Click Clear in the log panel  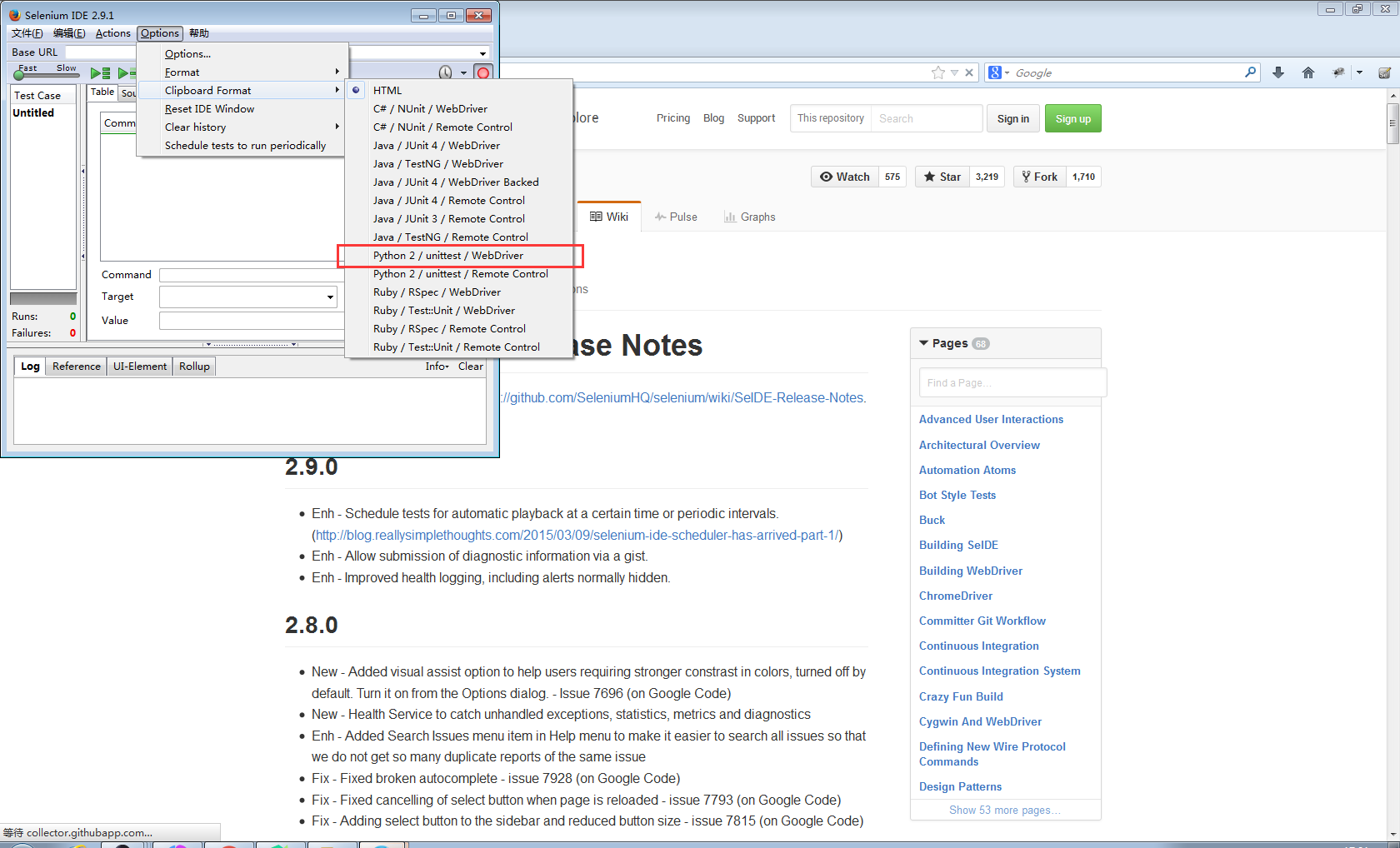470,367
